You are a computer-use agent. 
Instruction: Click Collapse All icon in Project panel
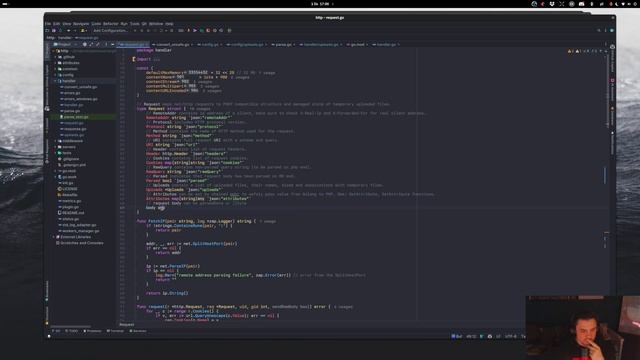point(98,44)
